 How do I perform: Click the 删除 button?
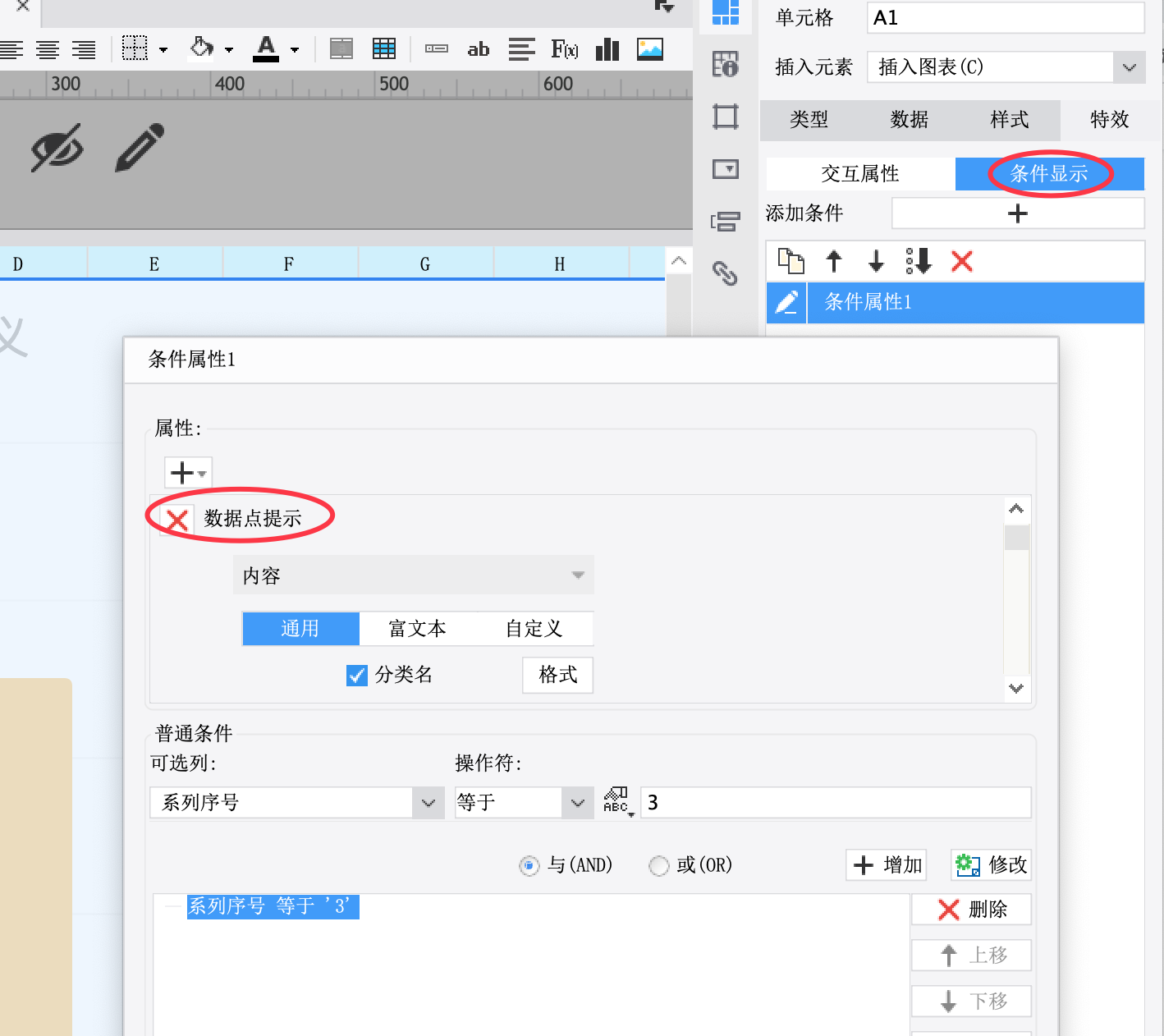972,910
